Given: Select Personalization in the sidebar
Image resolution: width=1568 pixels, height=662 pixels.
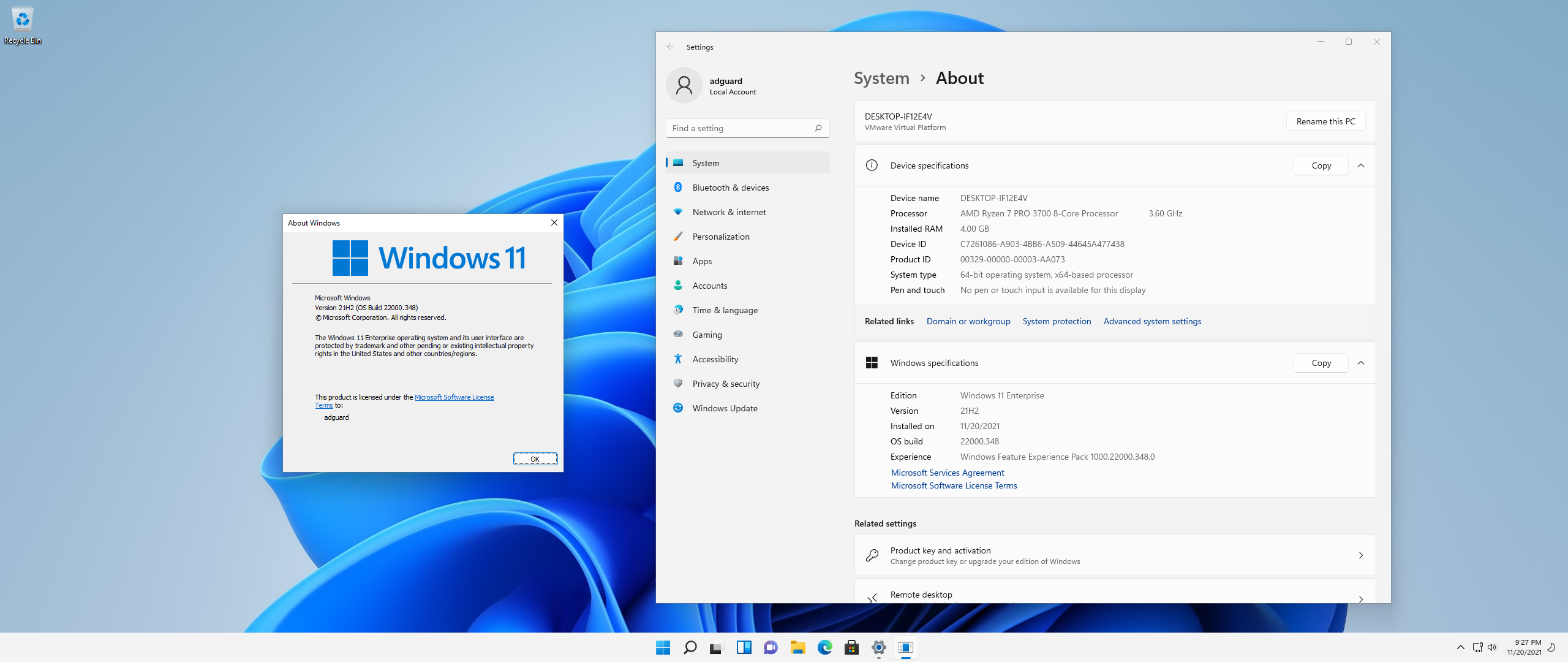Looking at the screenshot, I should tap(747, 237).
